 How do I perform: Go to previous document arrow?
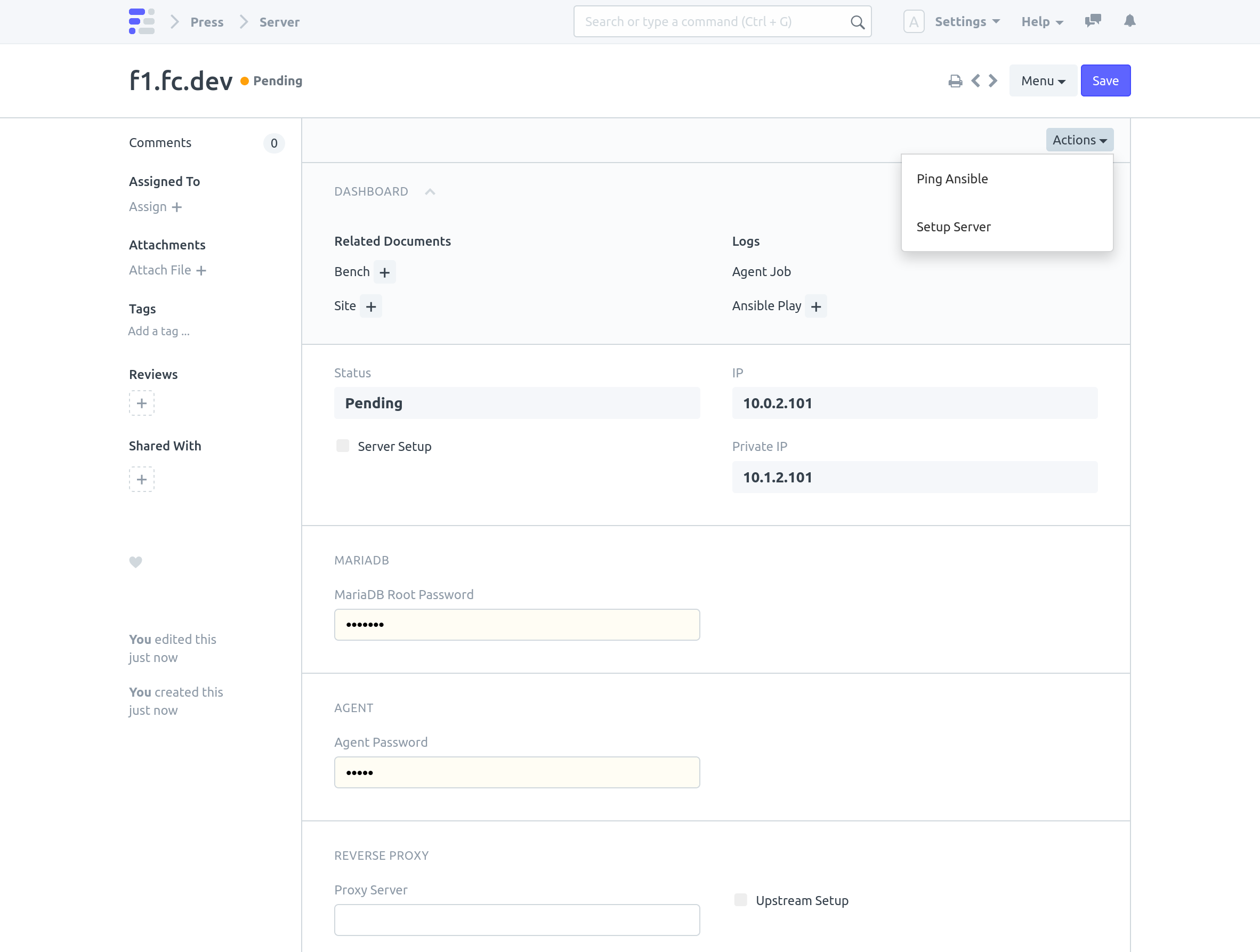point(975,81)
